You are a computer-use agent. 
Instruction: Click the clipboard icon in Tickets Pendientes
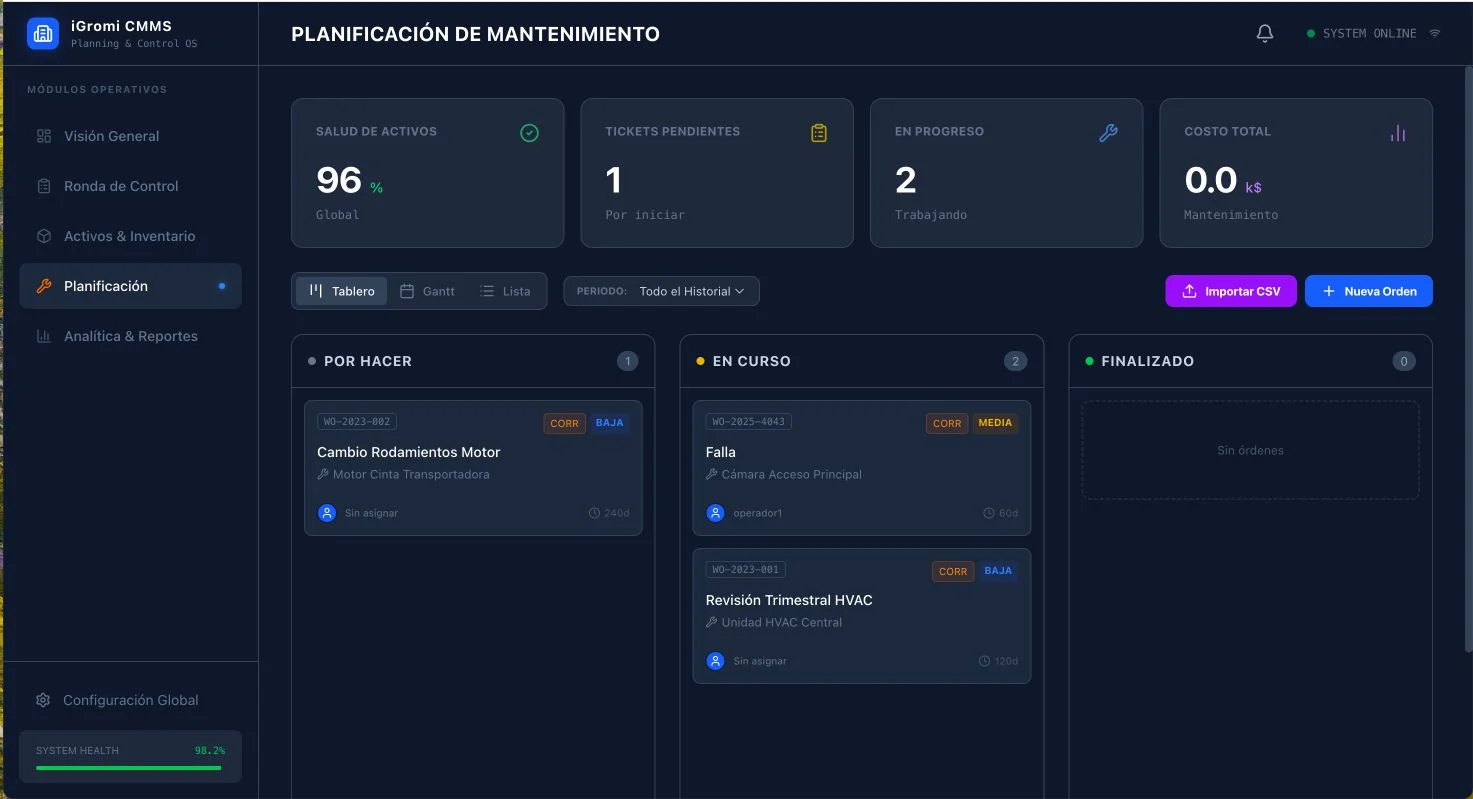pos(818,133)
